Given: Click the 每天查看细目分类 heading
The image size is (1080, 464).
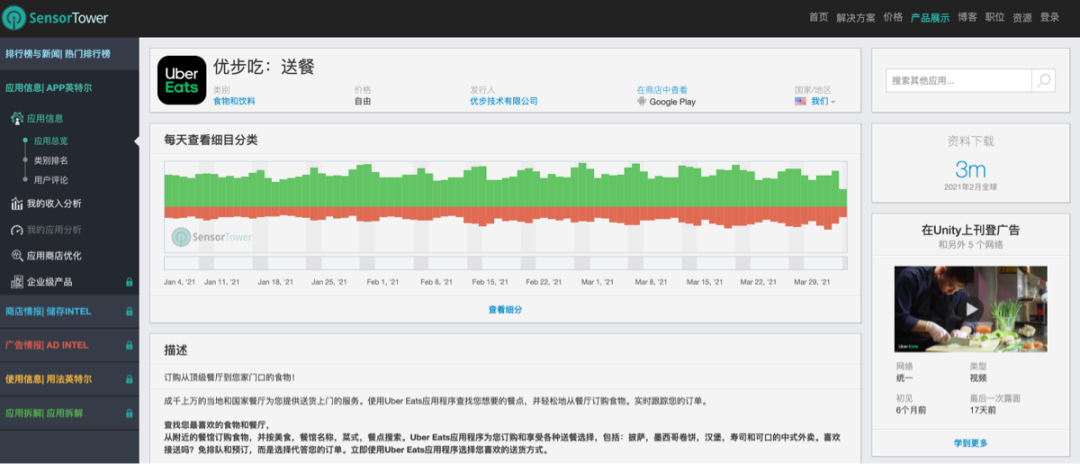Looking at the screenshot, I should pyautogui.click(x=211, y=140).
